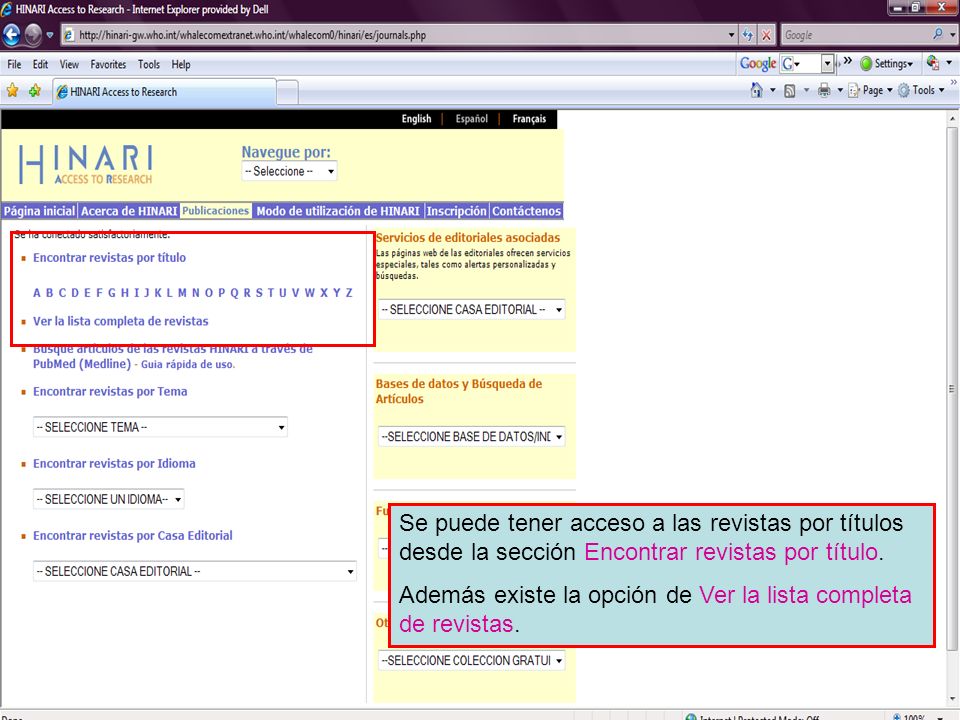Screen dimensions: 960x720
Task: Open Servicios de editoriales CASA EDITORIAL dropdown
Action: 471,310
